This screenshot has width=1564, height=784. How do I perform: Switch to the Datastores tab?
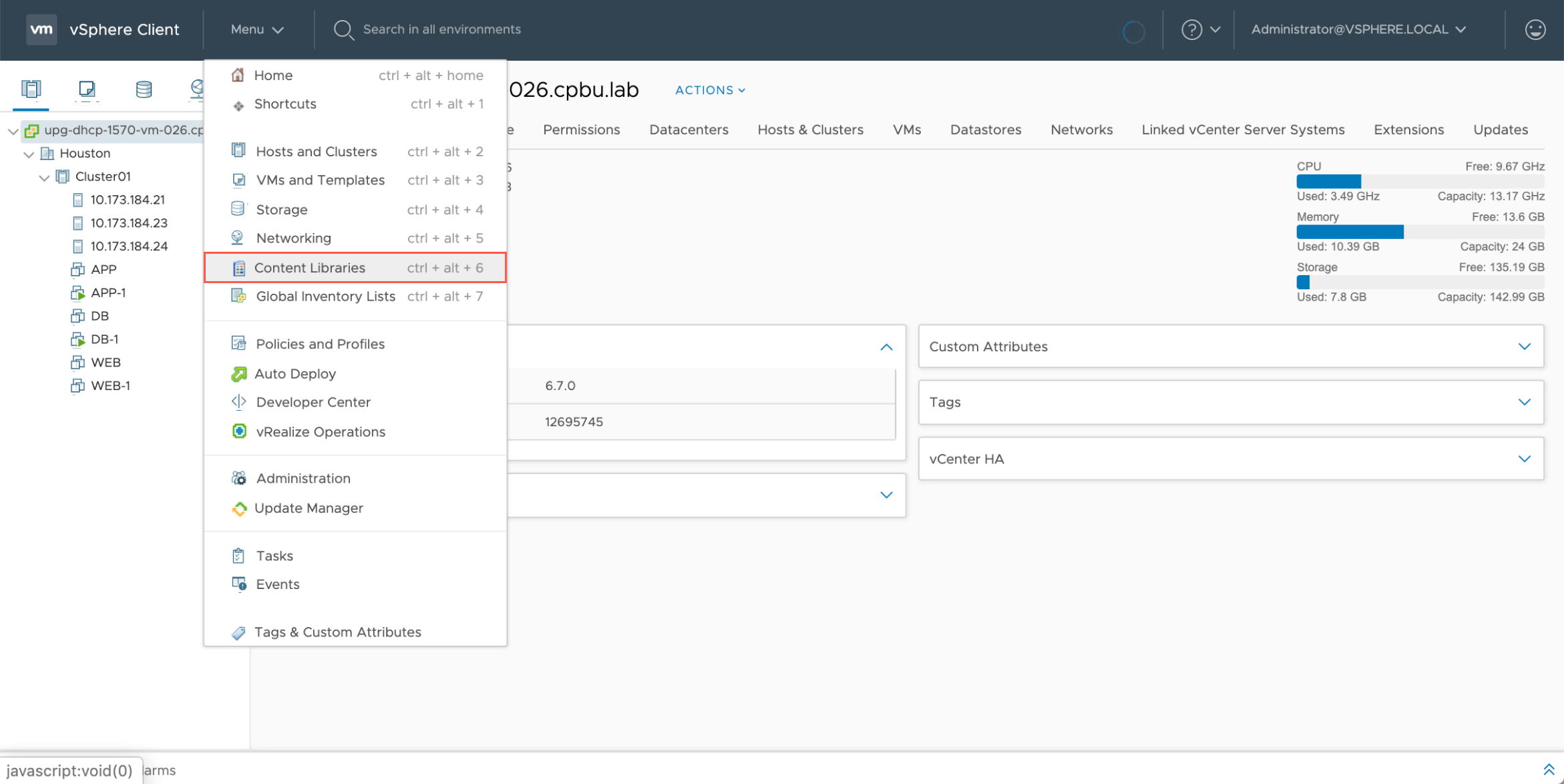pyautogui.click(x=985, y=130)
